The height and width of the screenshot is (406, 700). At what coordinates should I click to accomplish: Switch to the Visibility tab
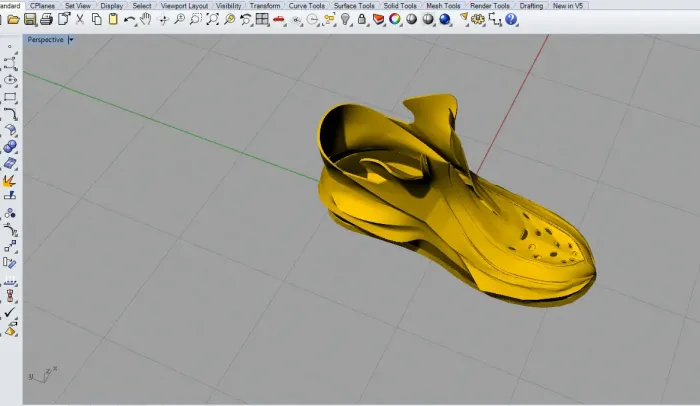(x=229, y=6)
